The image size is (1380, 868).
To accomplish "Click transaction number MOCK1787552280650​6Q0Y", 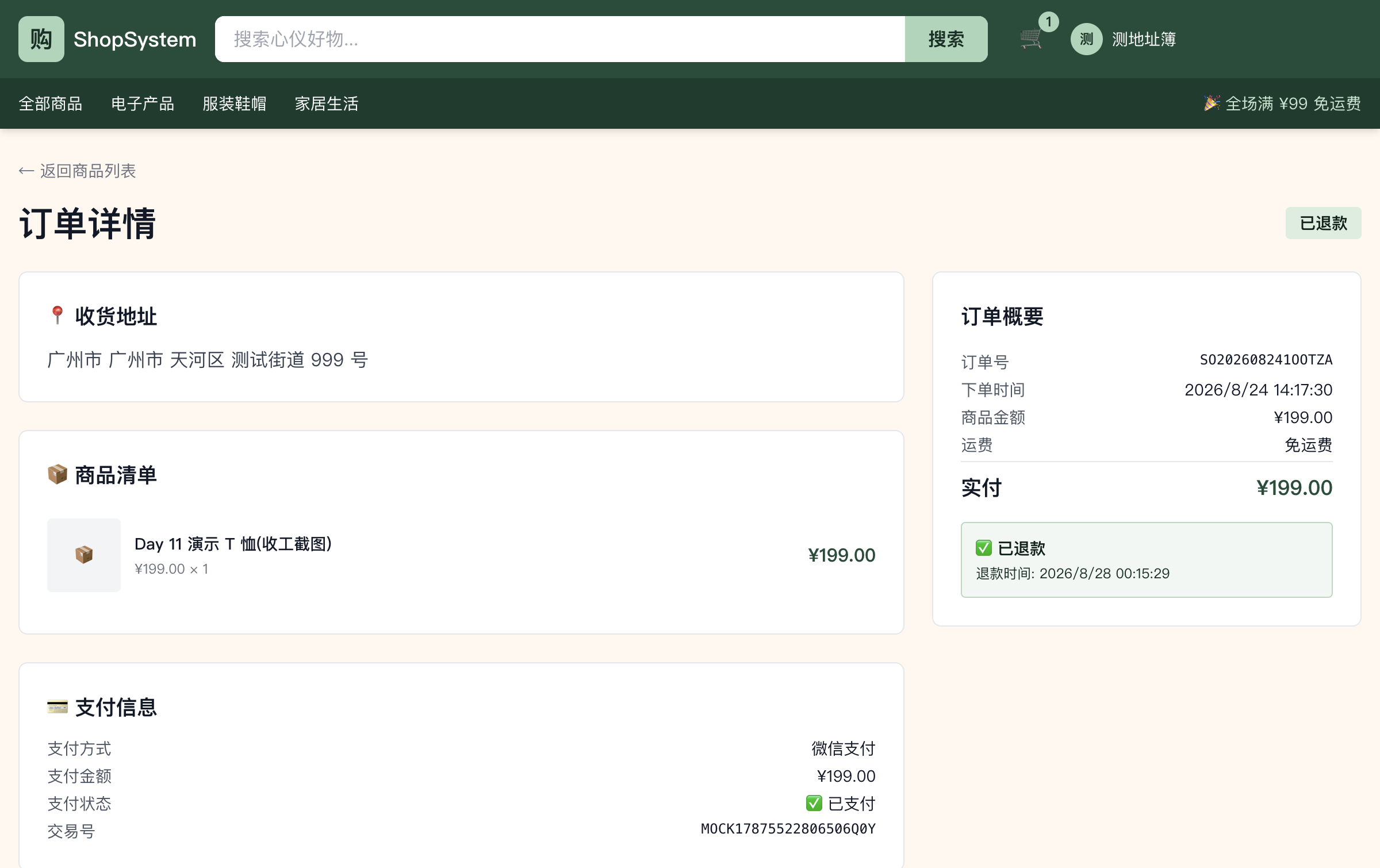I will 788,829.
